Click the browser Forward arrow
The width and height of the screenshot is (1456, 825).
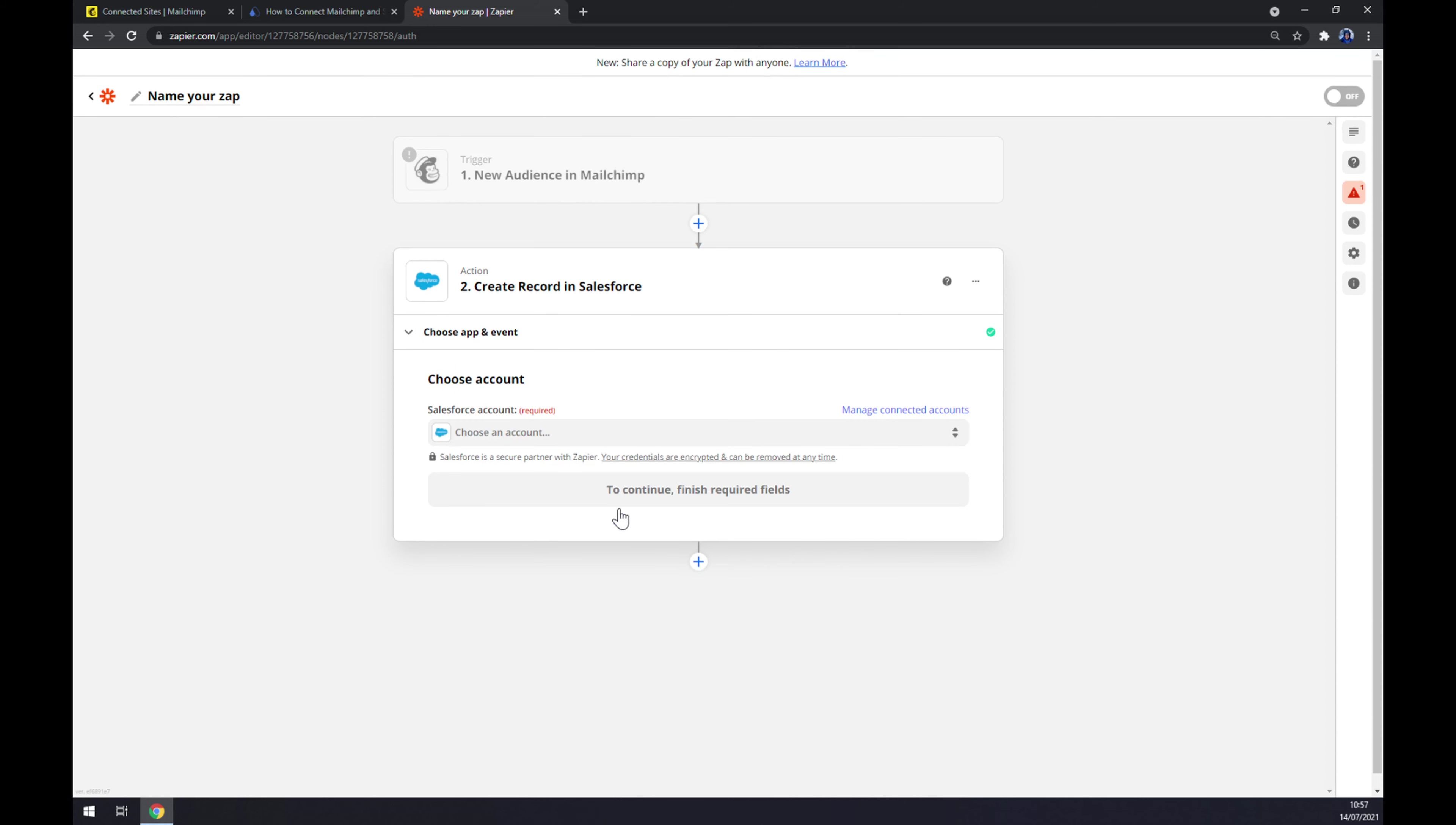pyautogui.click(x=109, y=36)
